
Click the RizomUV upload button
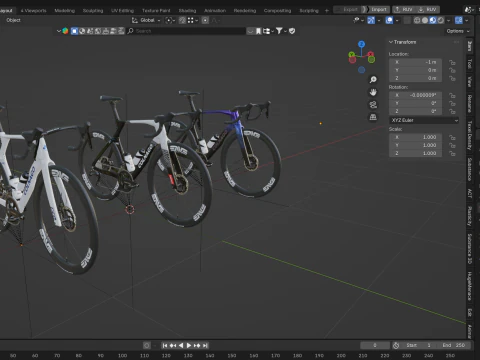tap(404, 10)
